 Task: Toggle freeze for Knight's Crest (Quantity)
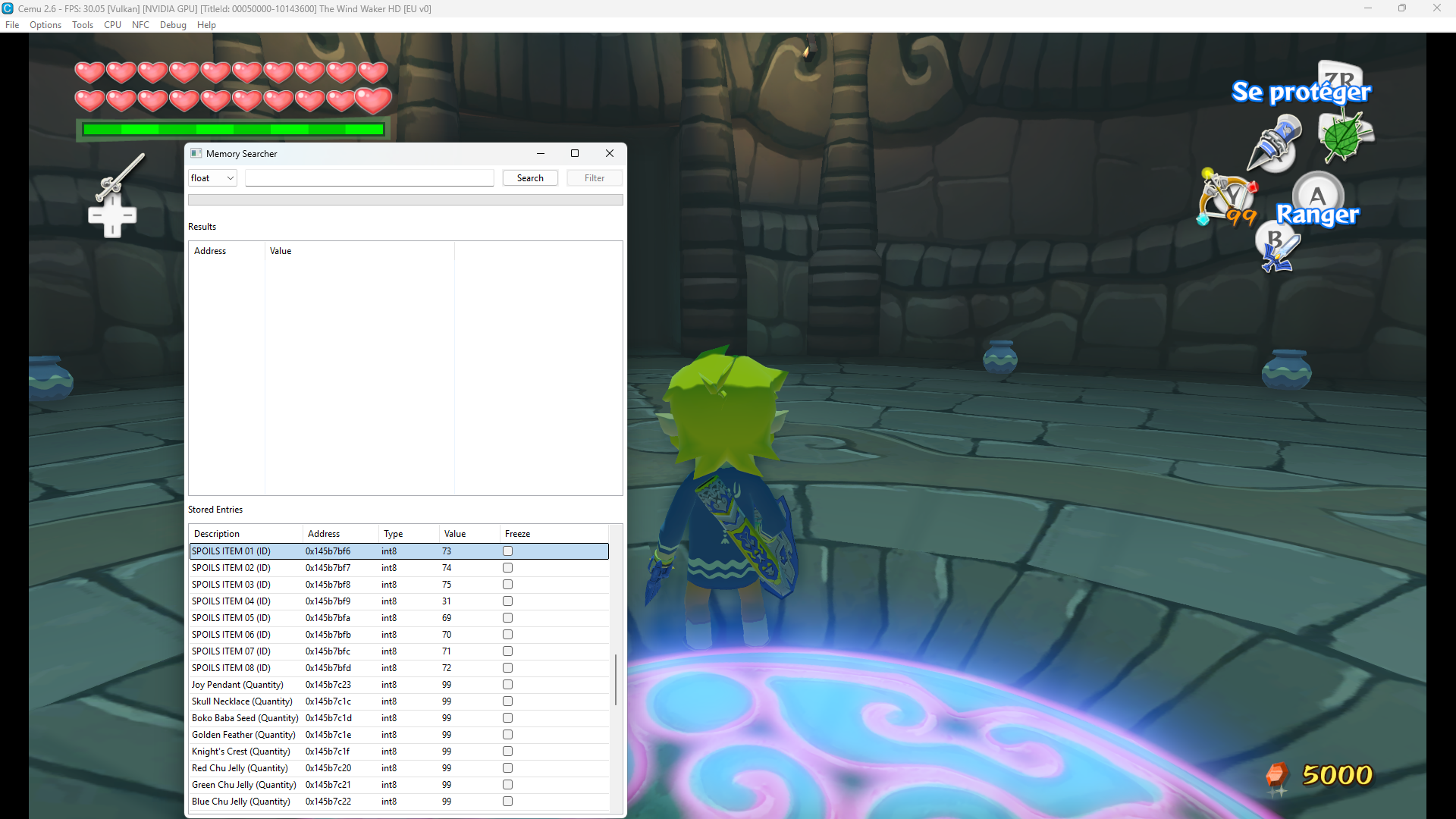click(x=507, y=752)
